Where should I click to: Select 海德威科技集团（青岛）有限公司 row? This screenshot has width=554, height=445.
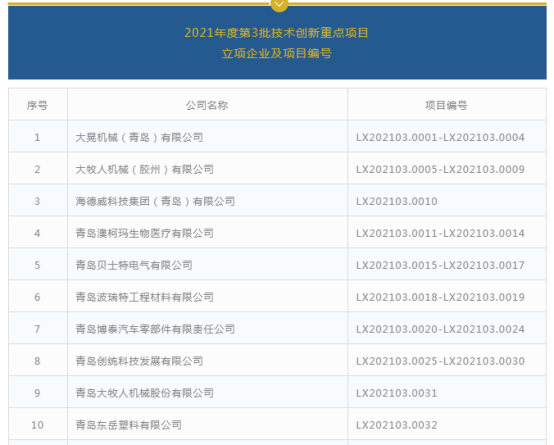coord(277,201)
